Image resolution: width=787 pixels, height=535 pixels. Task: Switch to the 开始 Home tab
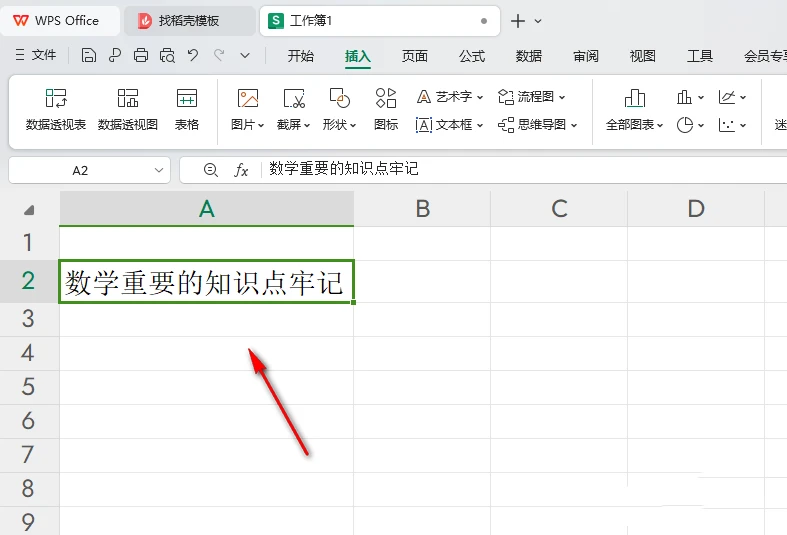301,56
